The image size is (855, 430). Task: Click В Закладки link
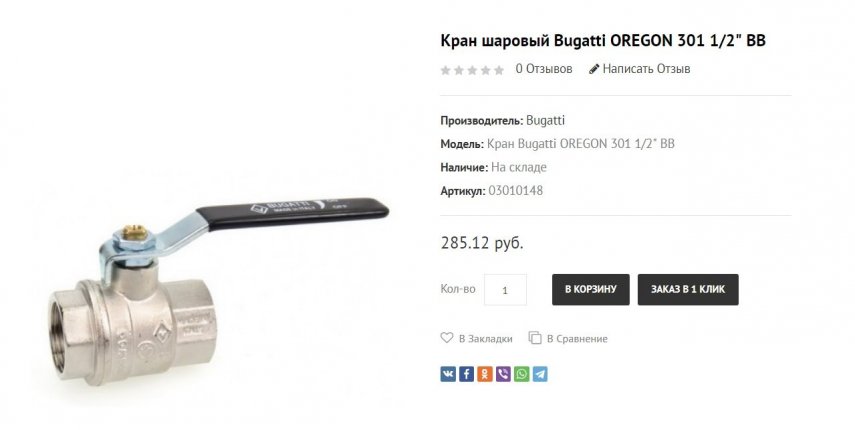pyautogui.click(x=485, y=338)
